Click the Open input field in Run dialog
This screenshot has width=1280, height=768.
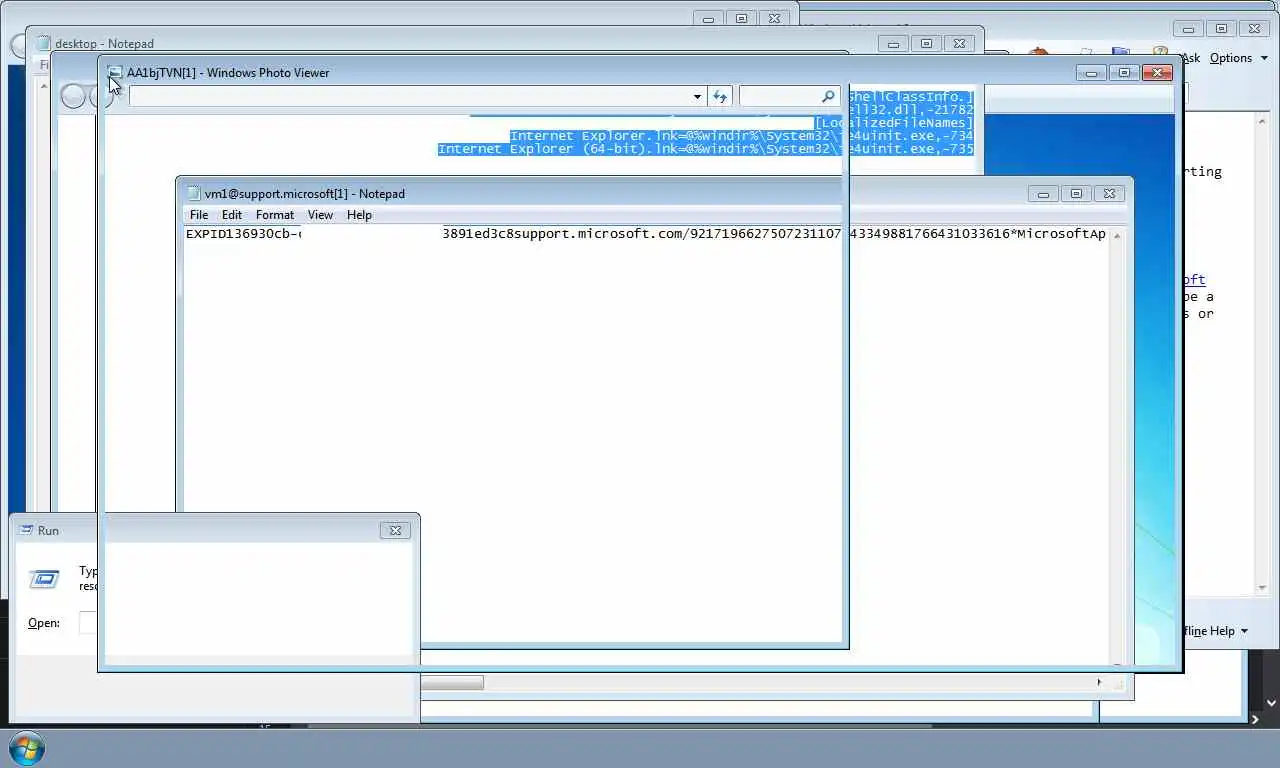[x=90, y=623]
